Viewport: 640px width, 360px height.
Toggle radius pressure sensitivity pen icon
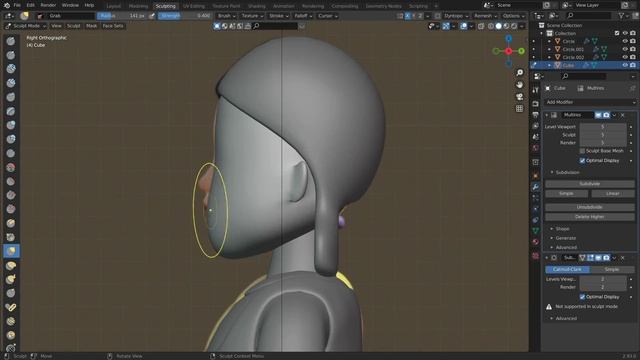[152, 16]
